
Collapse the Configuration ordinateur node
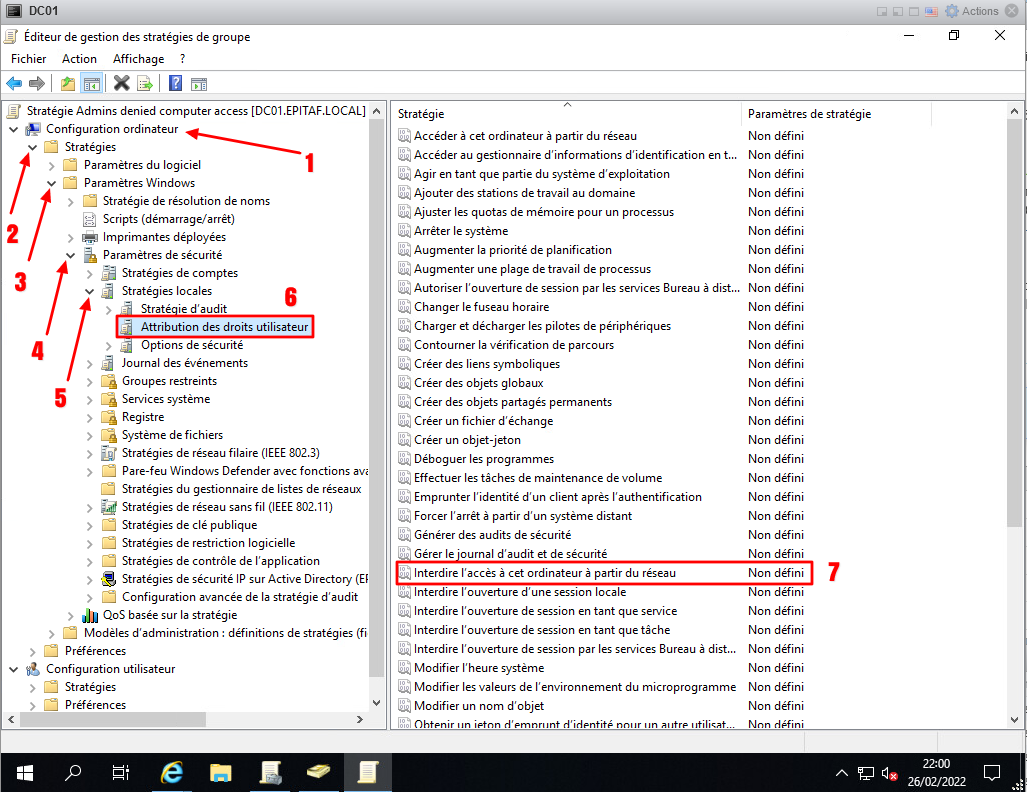[14, 130]
